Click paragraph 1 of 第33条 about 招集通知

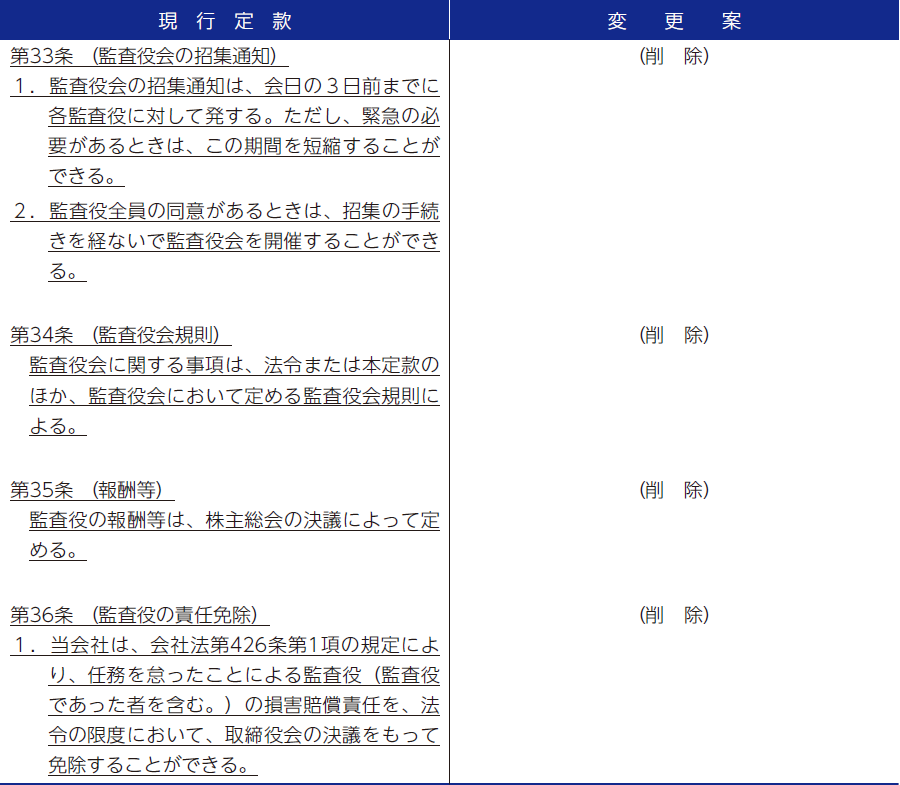click(244, 131)
